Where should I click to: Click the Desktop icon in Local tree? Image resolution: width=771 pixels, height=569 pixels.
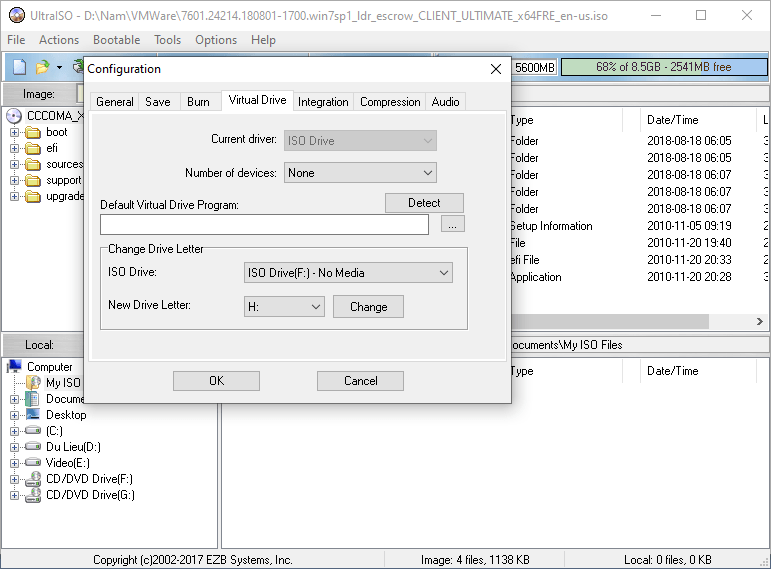coord(33,415)
